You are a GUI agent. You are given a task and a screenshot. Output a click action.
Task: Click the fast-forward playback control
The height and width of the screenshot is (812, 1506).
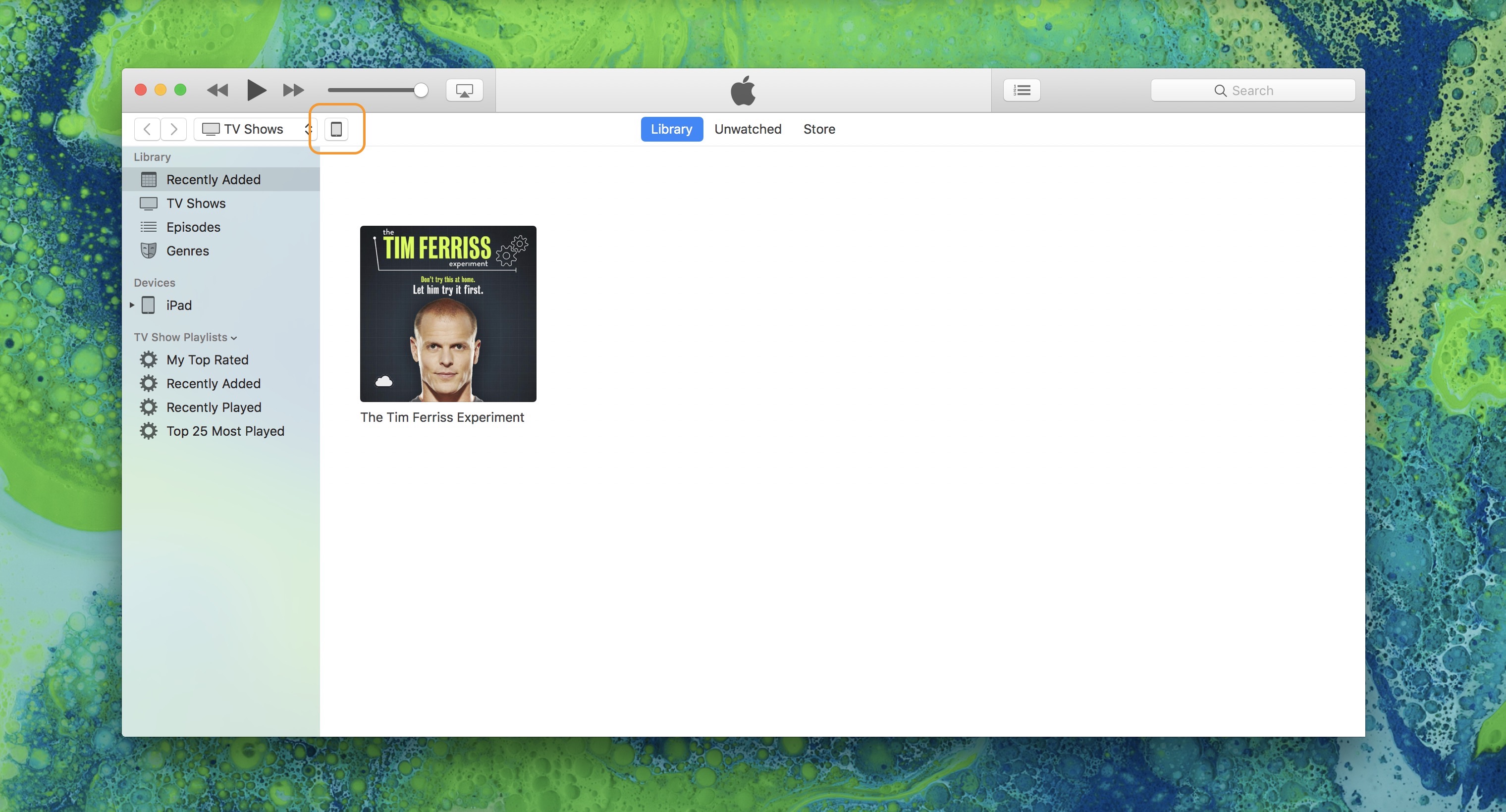click(293, 90)
